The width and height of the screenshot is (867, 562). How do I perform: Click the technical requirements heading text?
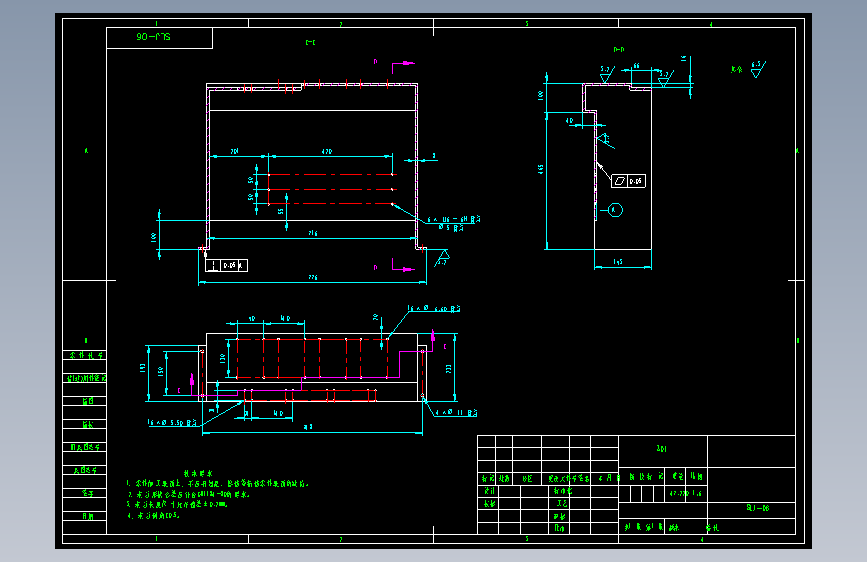click(x=199, y=473)
